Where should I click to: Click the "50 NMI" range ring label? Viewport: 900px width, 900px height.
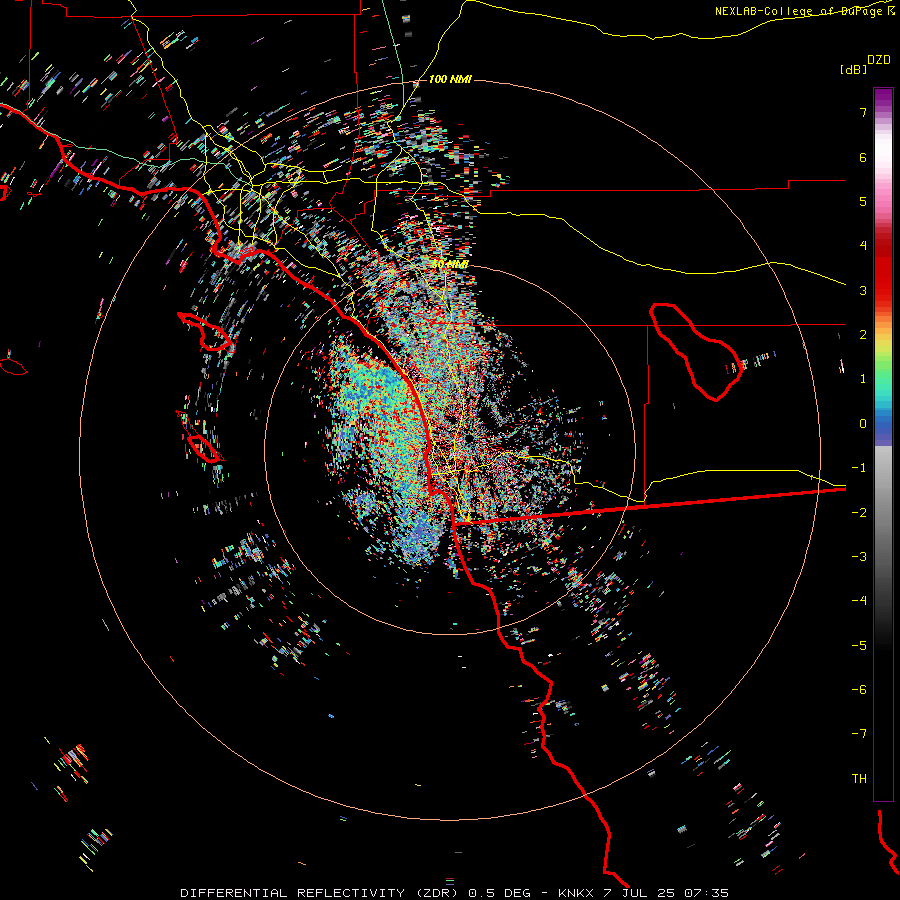tap(450, 265)
